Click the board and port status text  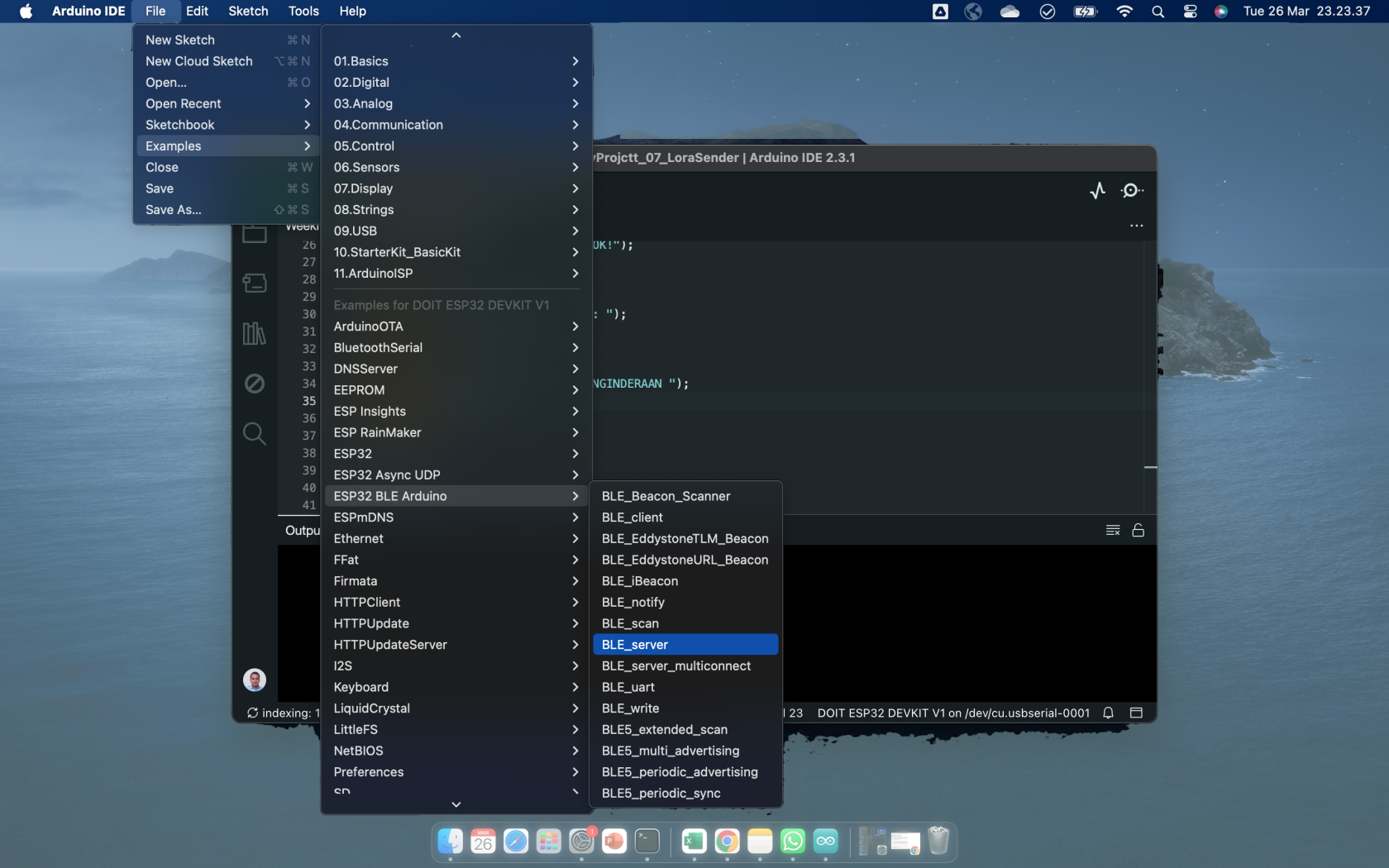click(953, 713)
